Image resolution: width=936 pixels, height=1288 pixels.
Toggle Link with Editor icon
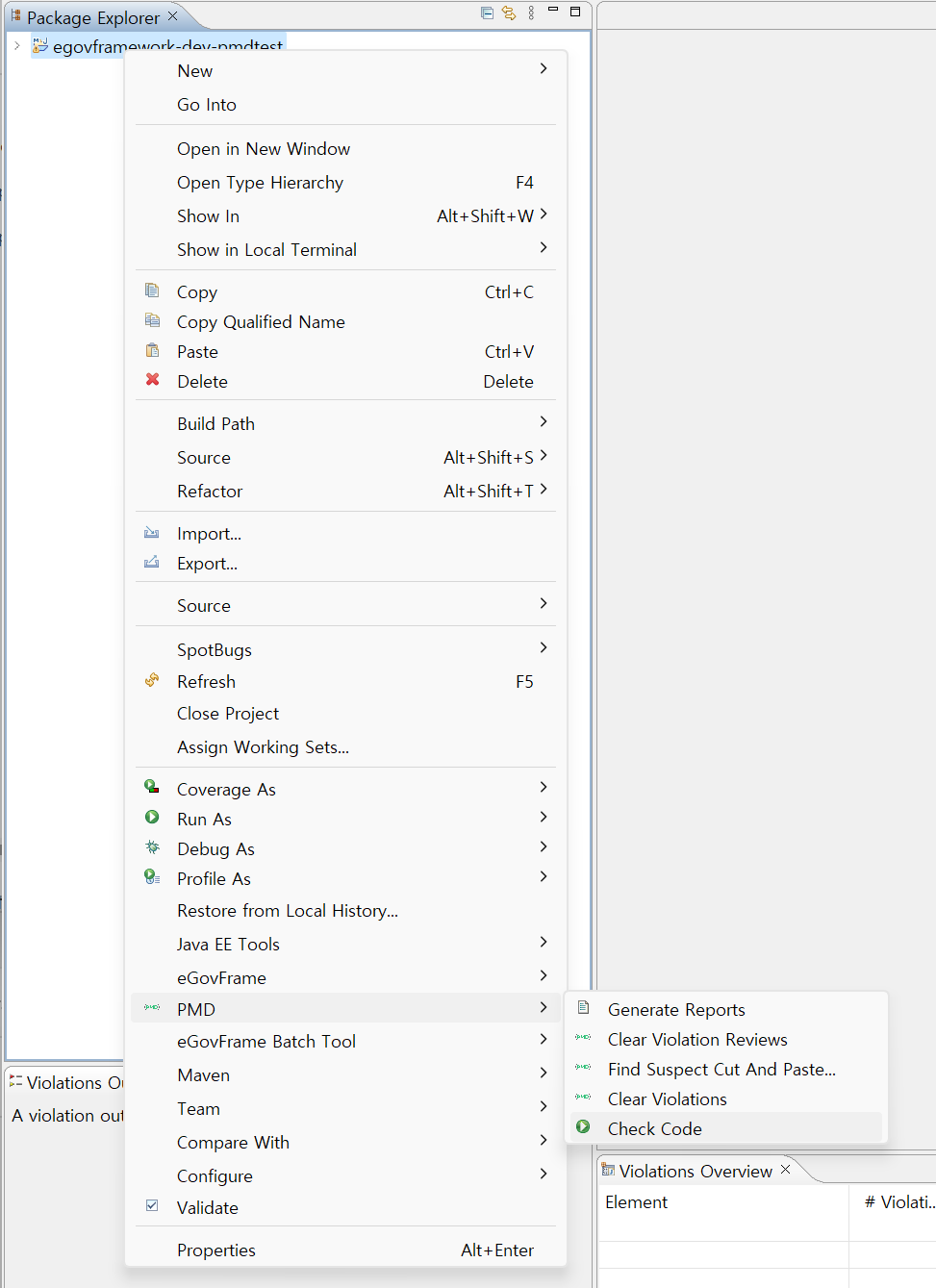[509, 13]
